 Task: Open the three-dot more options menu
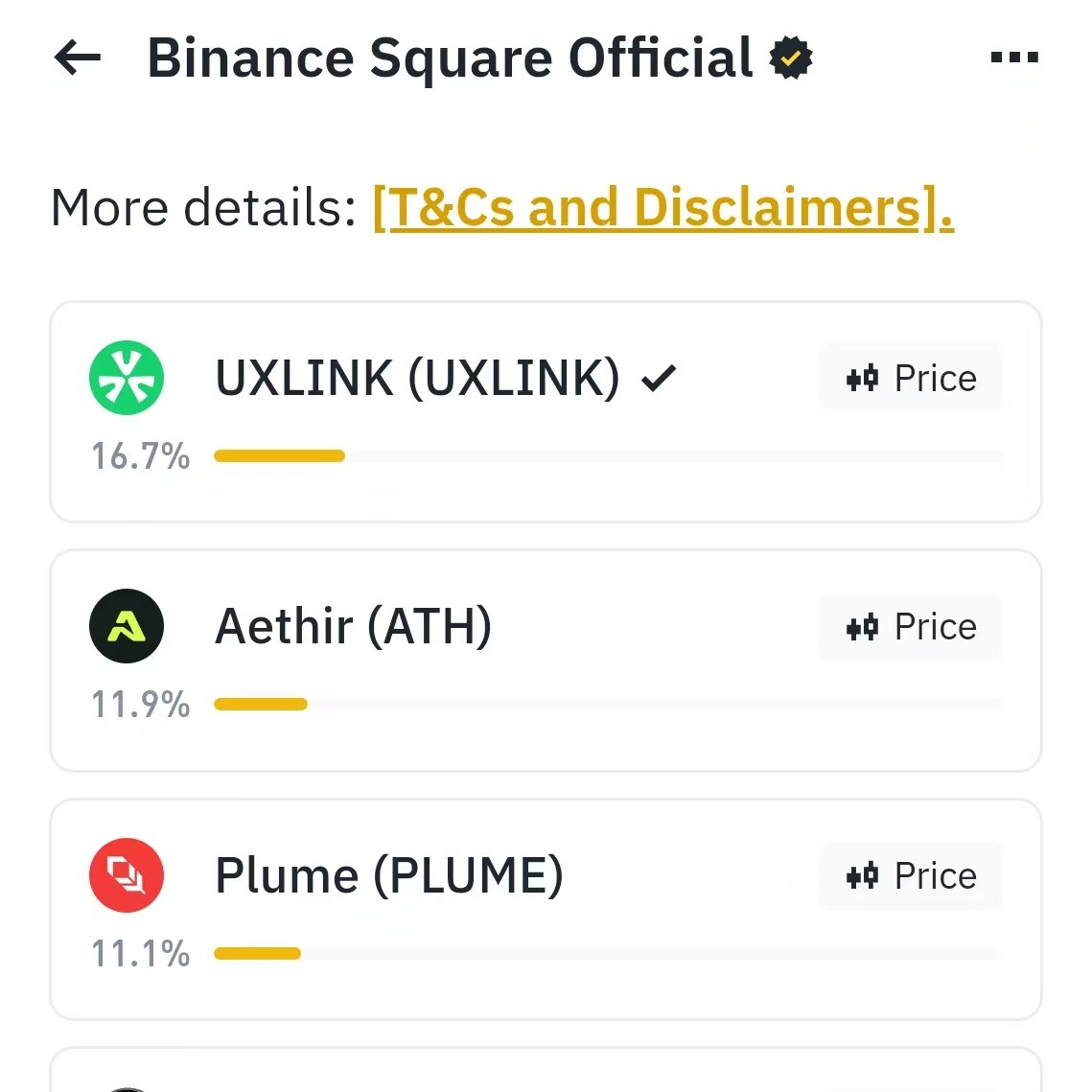click(1014, 58)
